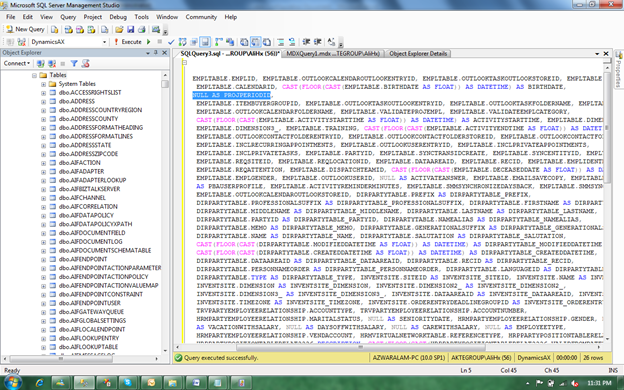This screenshot has height=390, width=624.
Task: Run the query with the Execute button
Action: pyautogui.click(x=128, y=42)
